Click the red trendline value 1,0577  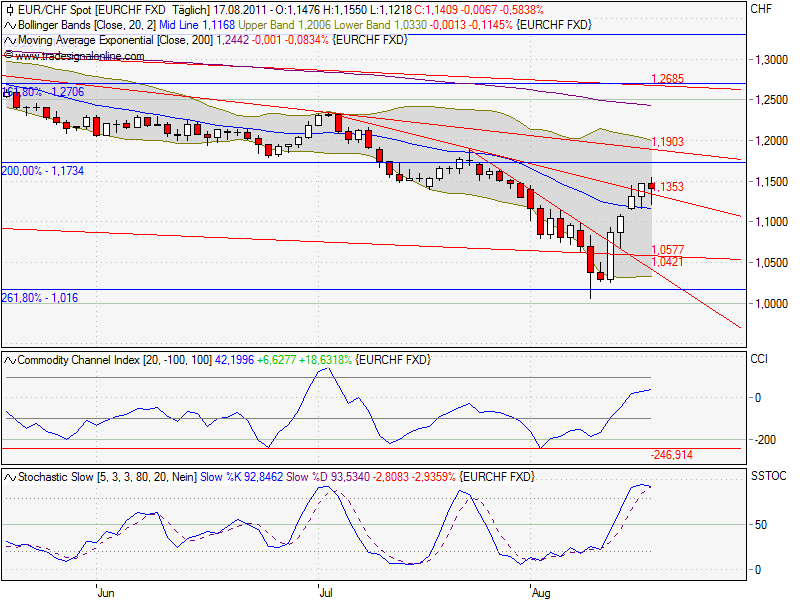point(667,249)
